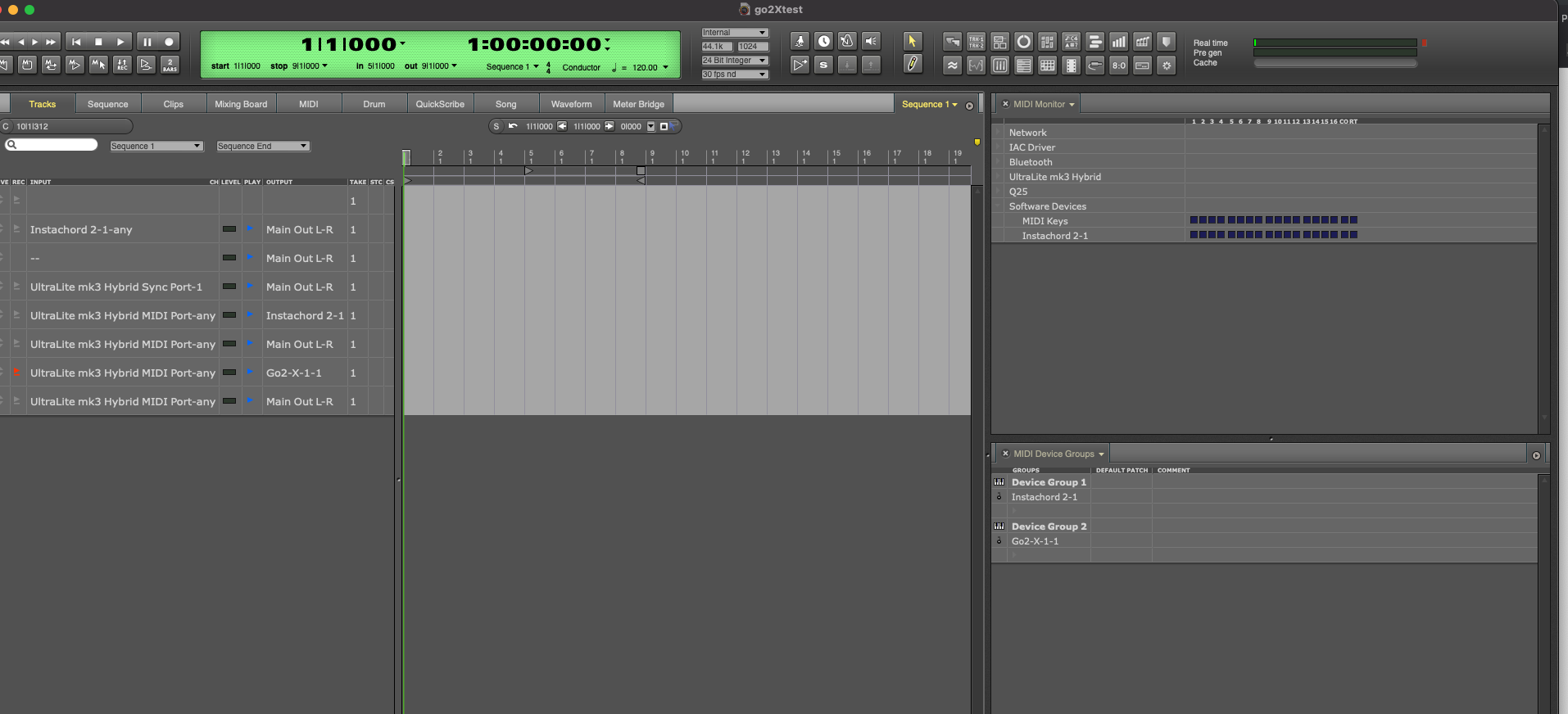The image size is (1568, 714).
Task: Toggle the metronome click icon
Action: [x=800, y=41]
